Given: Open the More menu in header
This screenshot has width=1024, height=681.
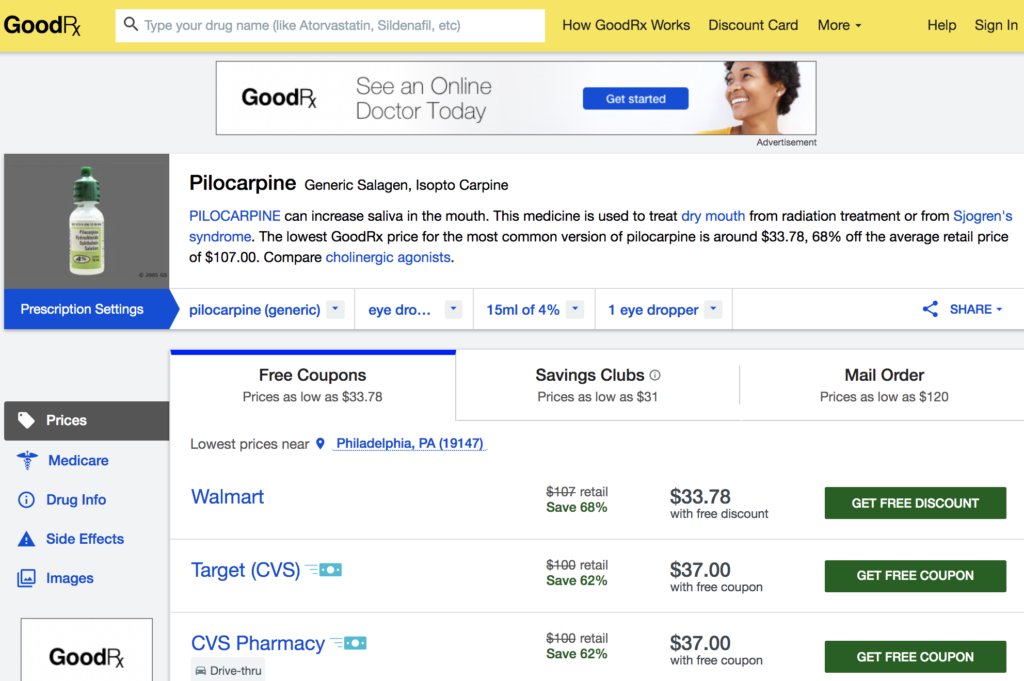Looking at the screenshot, I should pyautogui.click(x=840, y=25).
